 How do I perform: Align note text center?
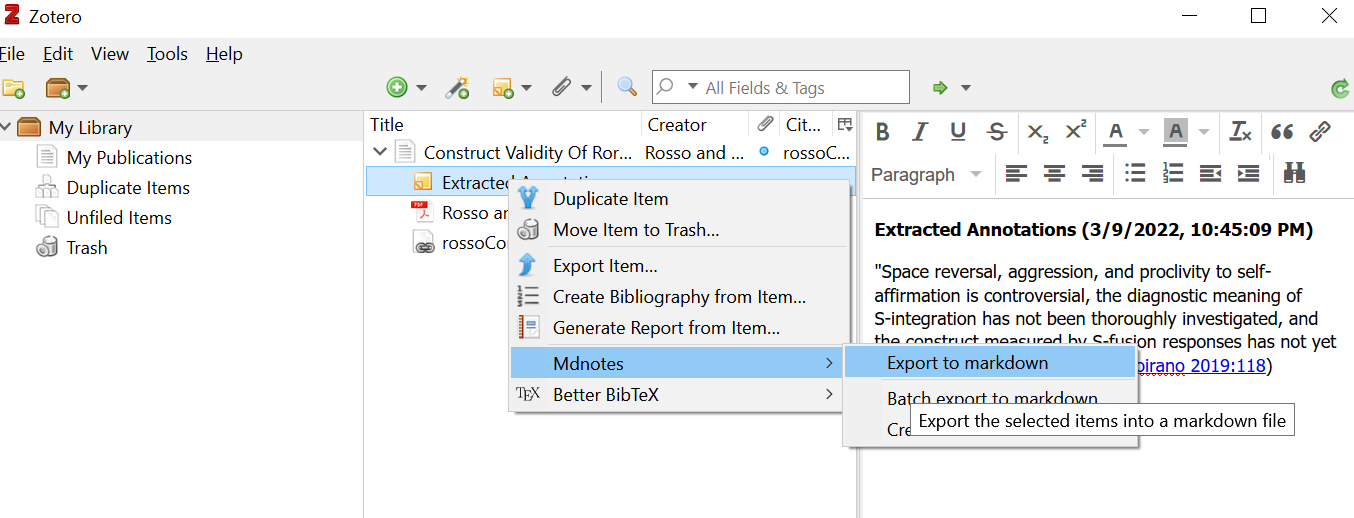[x=1054, y=174]
